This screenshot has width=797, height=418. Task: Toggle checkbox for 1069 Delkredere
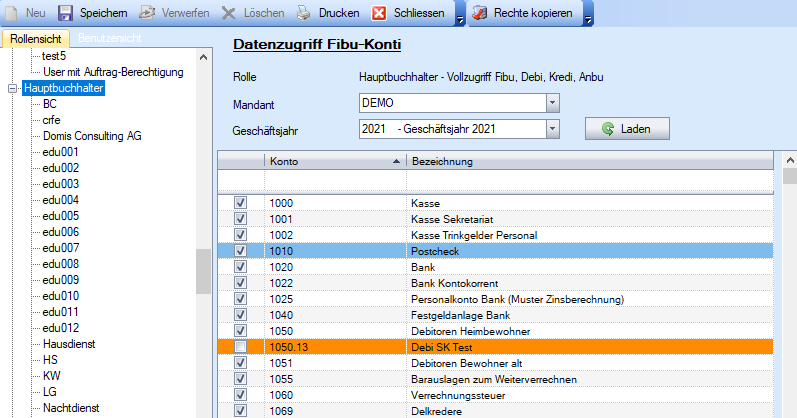click(240, 411)
